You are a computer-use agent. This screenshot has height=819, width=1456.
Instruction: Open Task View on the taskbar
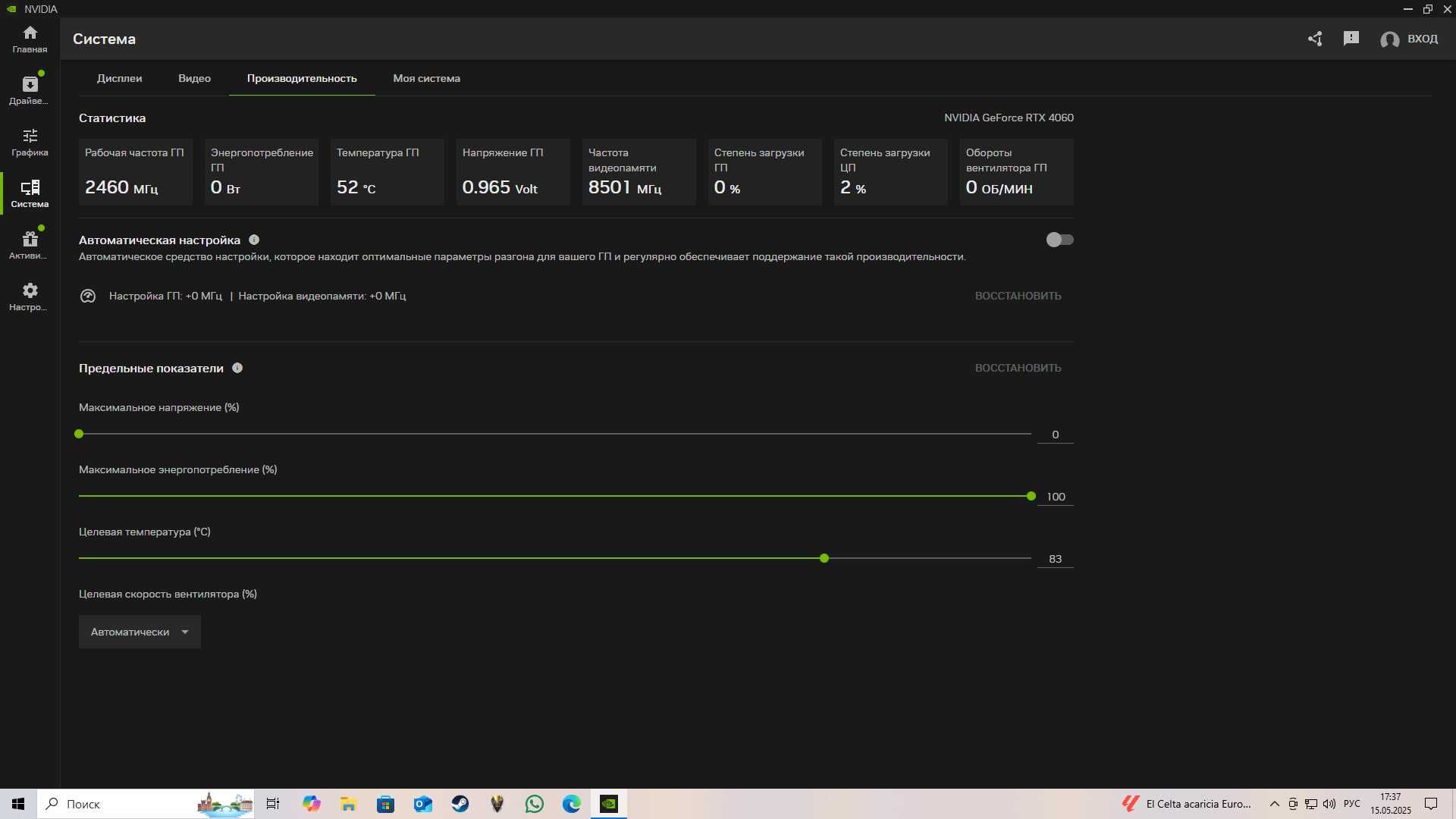[x=273, y=804]
